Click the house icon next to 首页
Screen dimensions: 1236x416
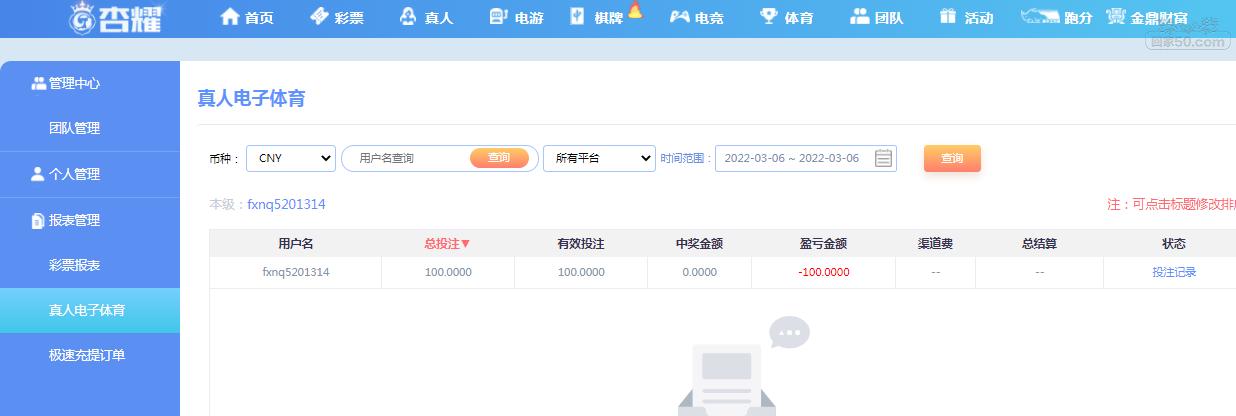[230, 16]
